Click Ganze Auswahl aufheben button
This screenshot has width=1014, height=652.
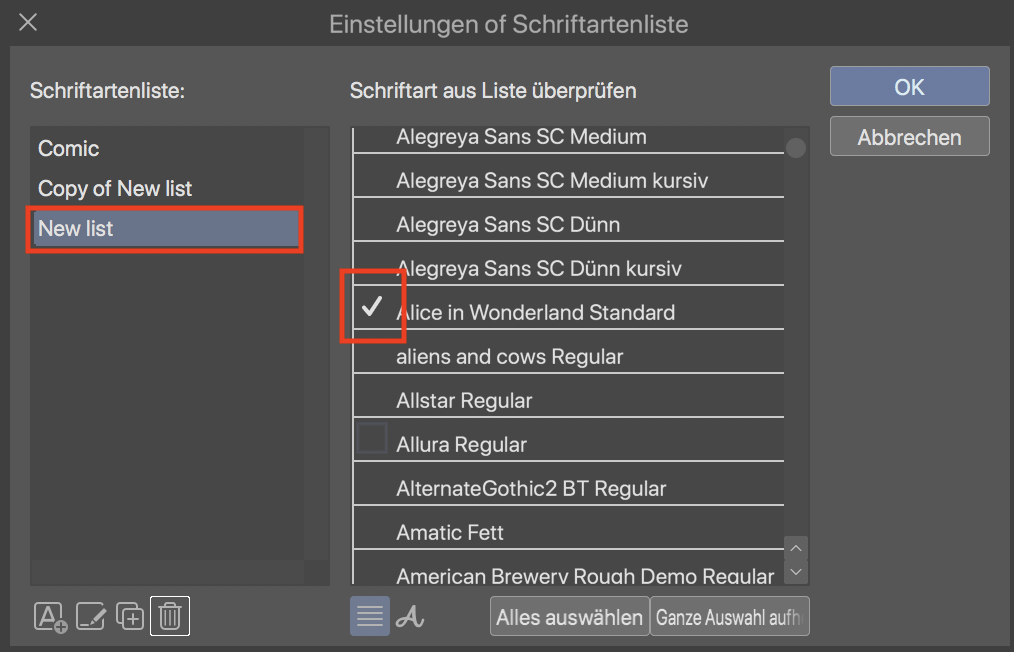tap(729, 617)
